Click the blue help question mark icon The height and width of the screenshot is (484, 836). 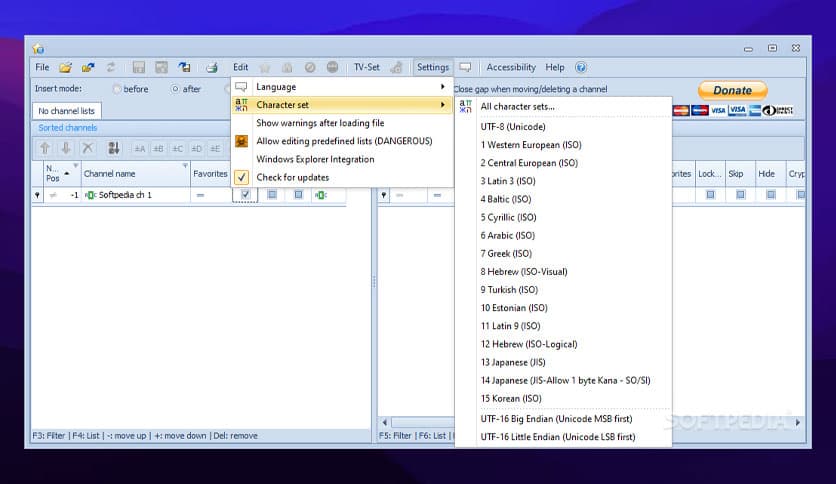tap(580, 68)
